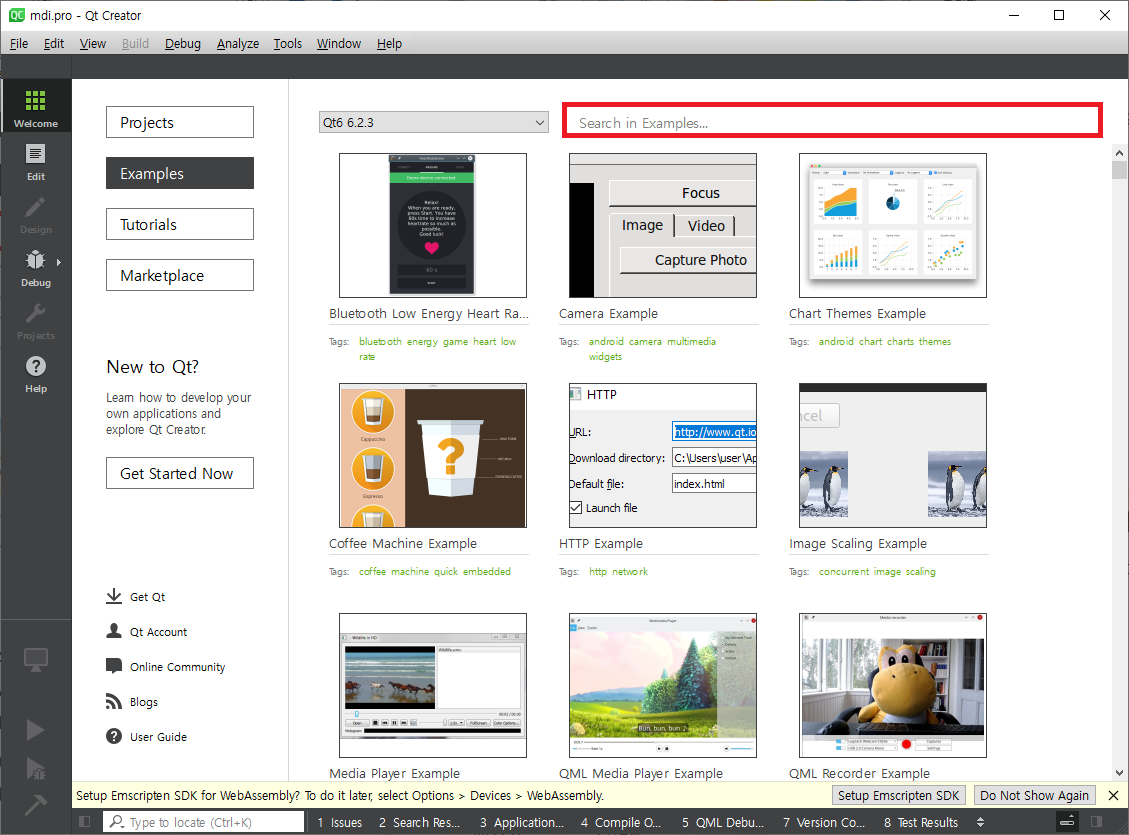Open the 7 Version Control pane
1129x835 pixels.
(x=824, y=822)
